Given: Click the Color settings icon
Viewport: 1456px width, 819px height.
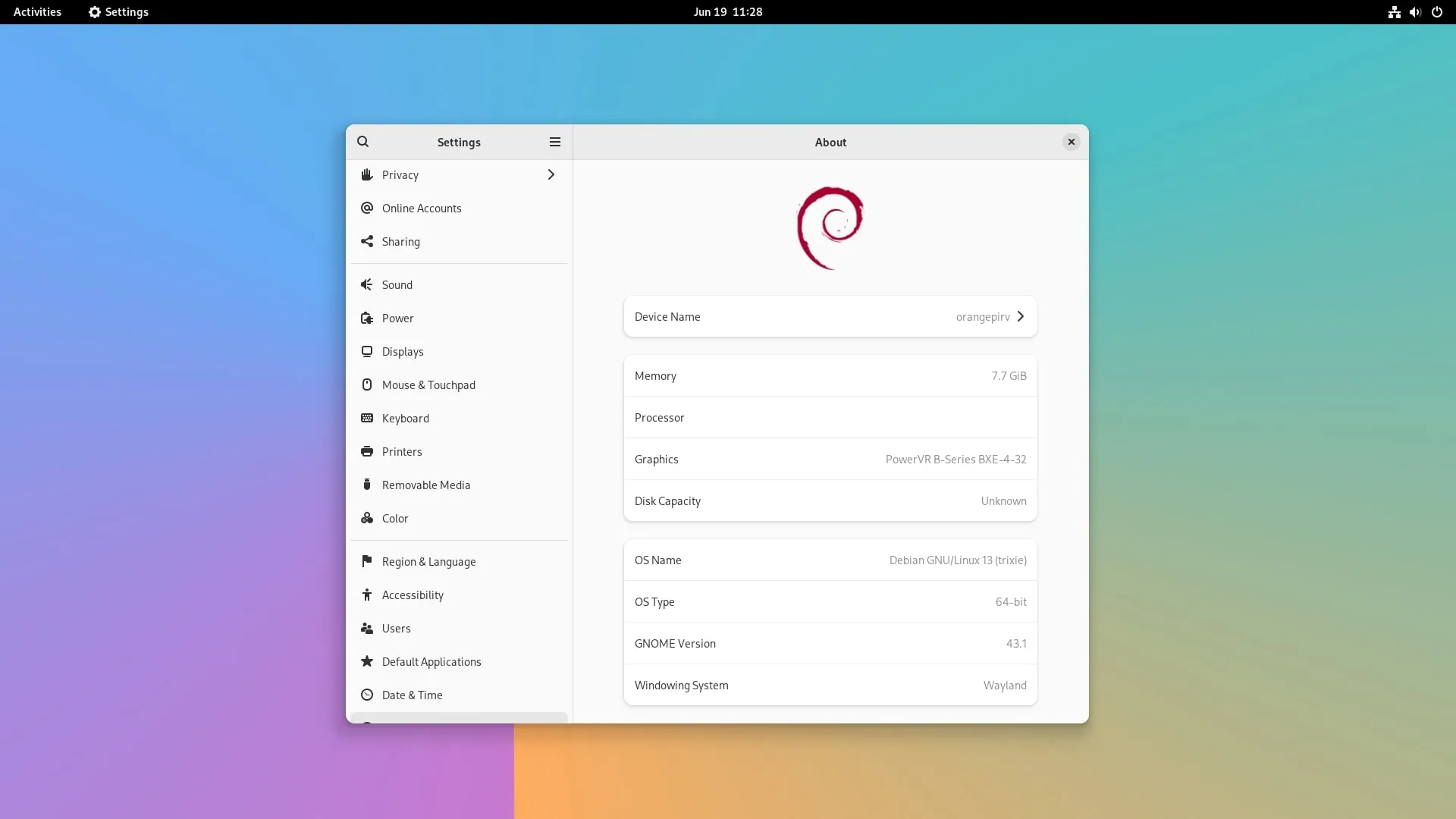Looking at the screenshot, I should pos(367,518).
